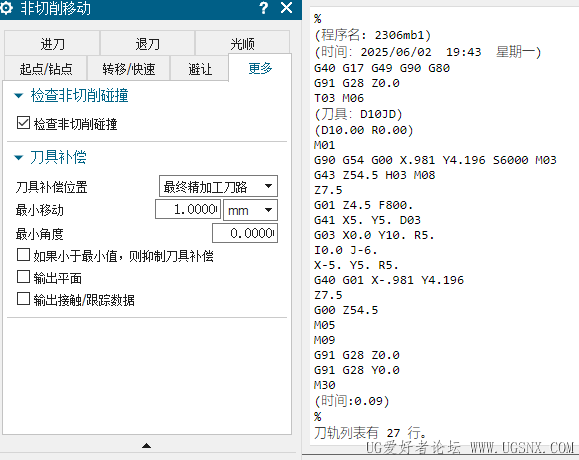This screenshot has width=579, height=460.
Task: Enable 输出接触/跟踪数据 checkbox
Action: tap(23, 299)
